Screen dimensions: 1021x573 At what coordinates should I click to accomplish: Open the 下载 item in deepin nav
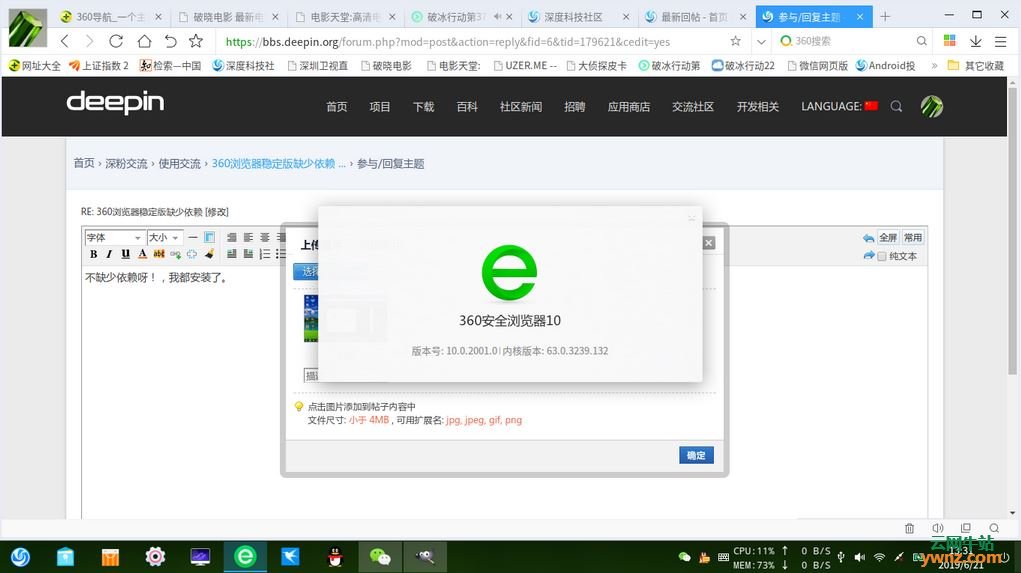pos(423,107)
